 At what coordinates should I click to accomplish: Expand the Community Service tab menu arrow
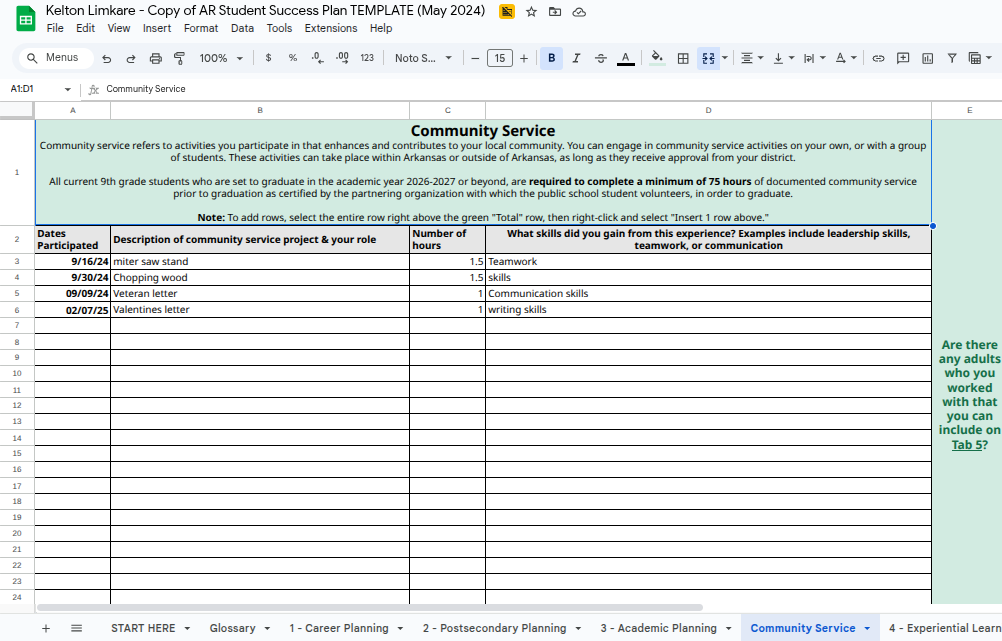[x=867, y=628]
